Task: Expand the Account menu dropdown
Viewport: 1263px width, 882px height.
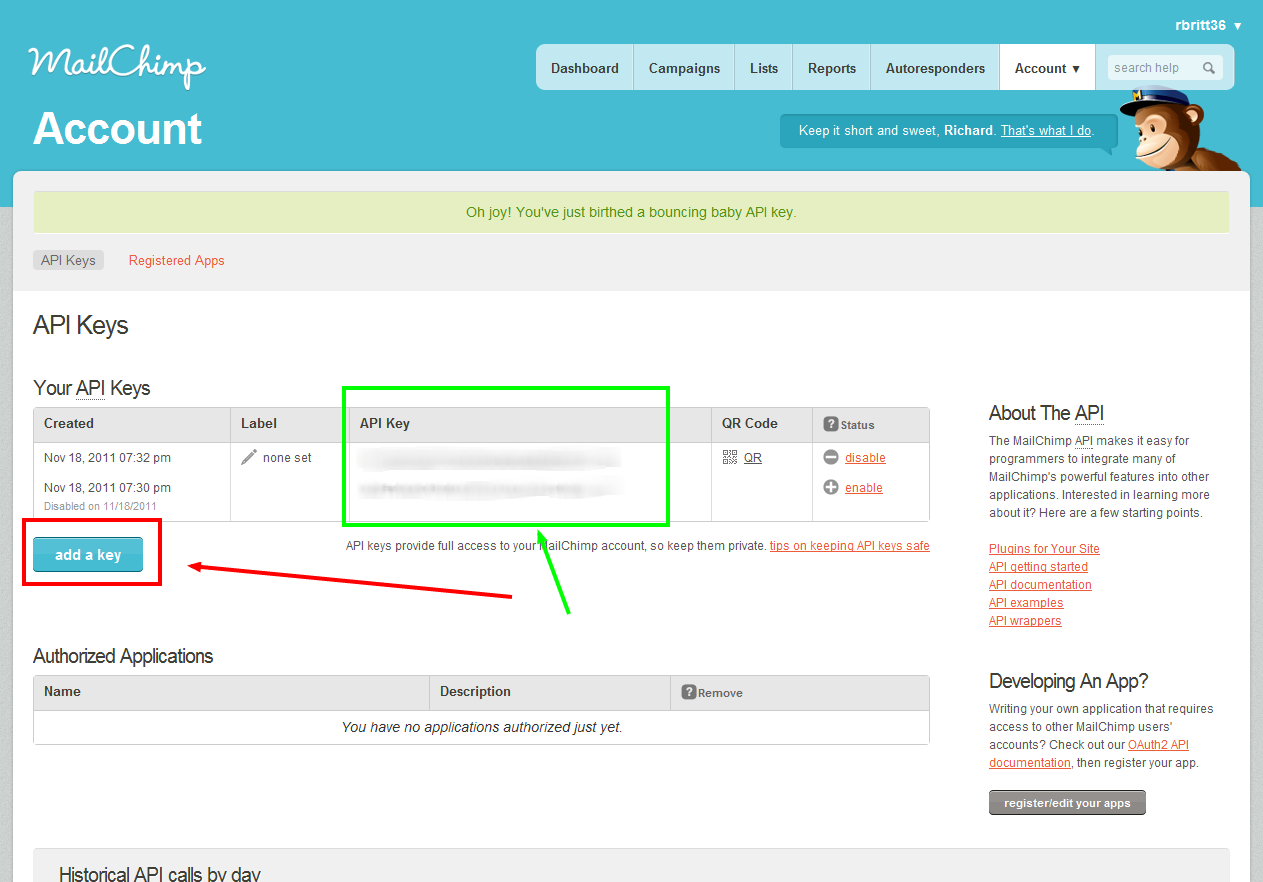Action: (x=1047, y=68)
